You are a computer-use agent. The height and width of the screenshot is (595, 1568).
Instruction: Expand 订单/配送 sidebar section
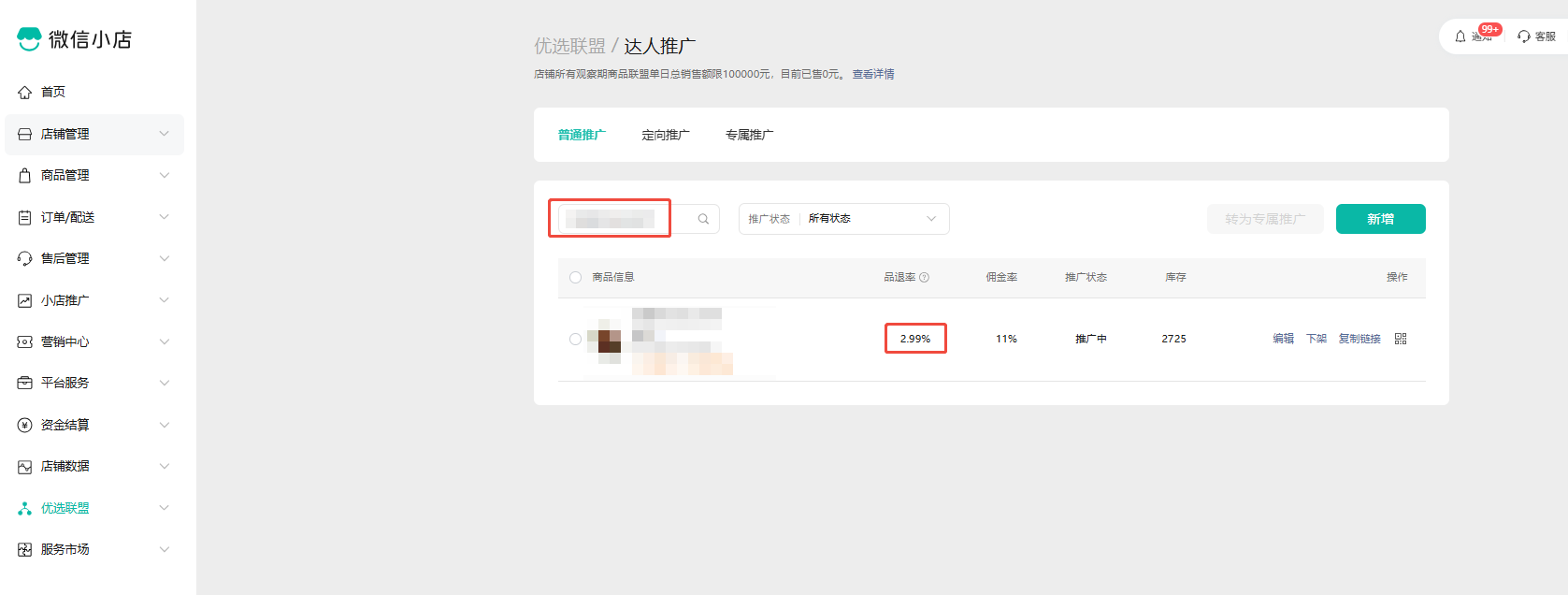tap(94, 217)
